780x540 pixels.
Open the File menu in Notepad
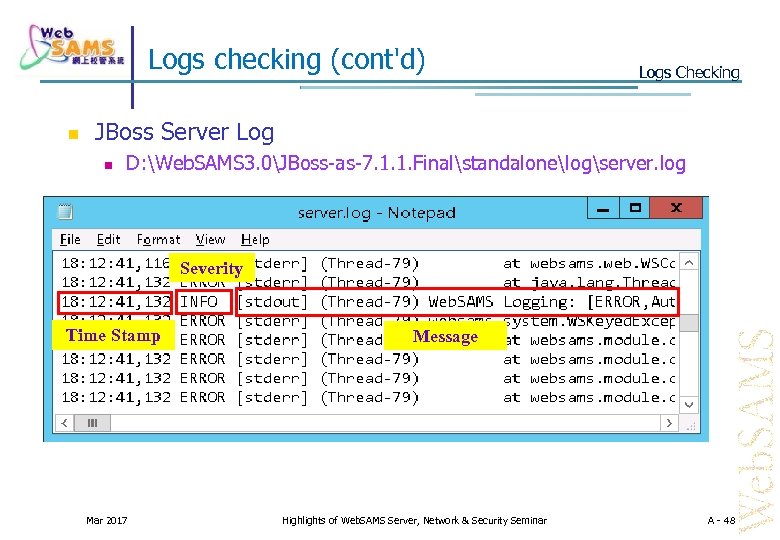tap(70, 240)
